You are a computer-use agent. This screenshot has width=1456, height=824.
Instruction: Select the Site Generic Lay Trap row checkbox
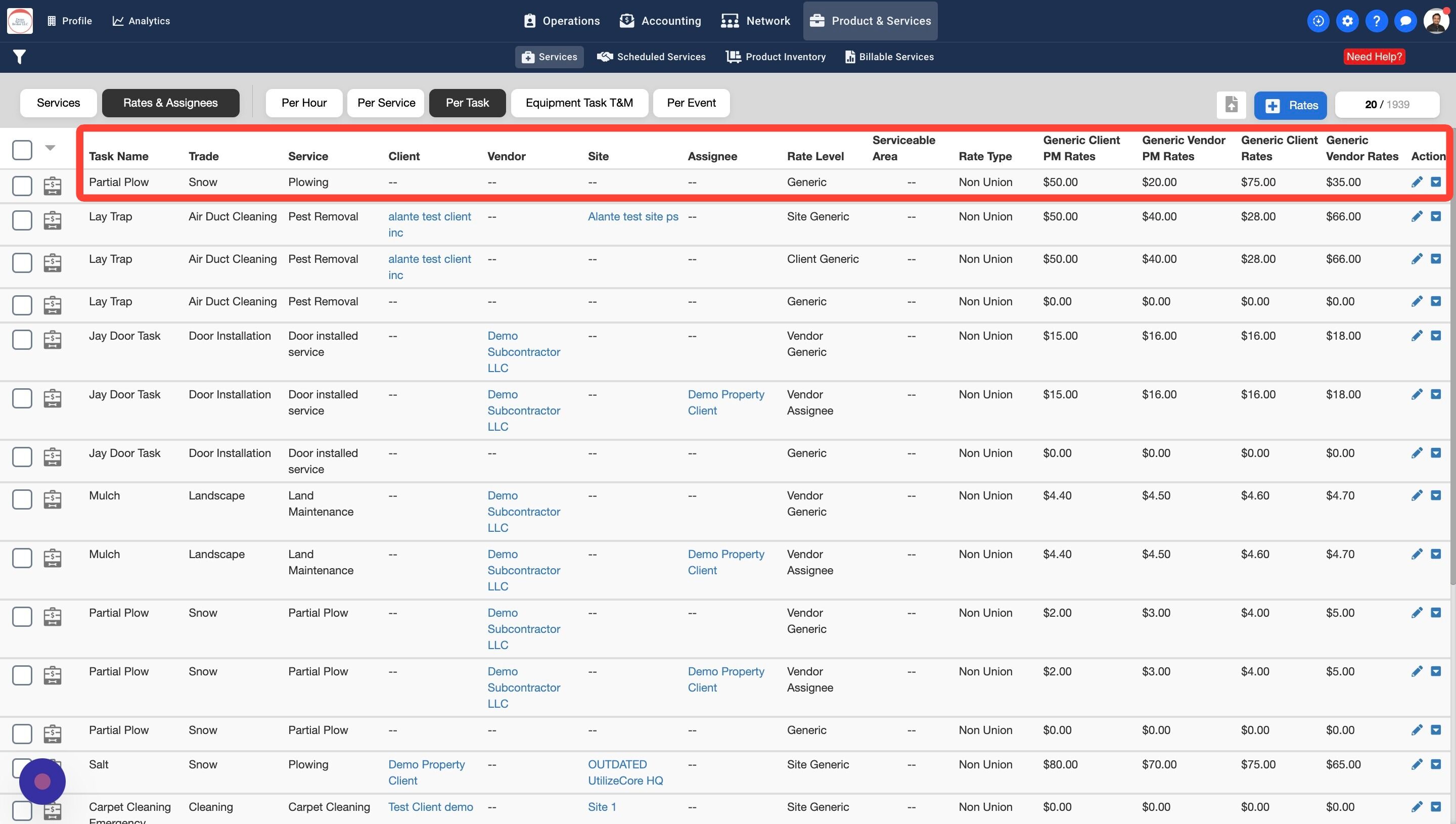tap(22, 220)
